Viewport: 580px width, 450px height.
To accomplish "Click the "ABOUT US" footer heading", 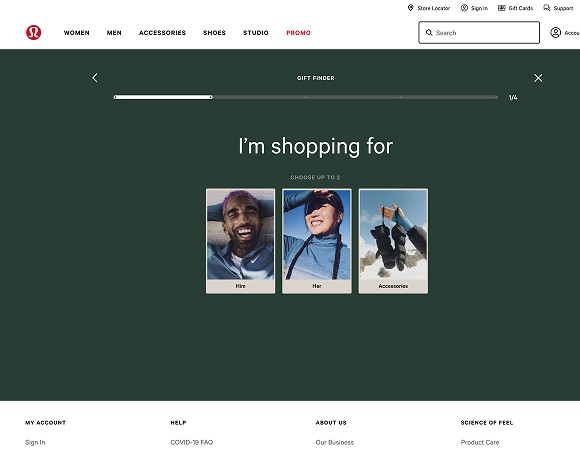I will click(x=331, y=423).
